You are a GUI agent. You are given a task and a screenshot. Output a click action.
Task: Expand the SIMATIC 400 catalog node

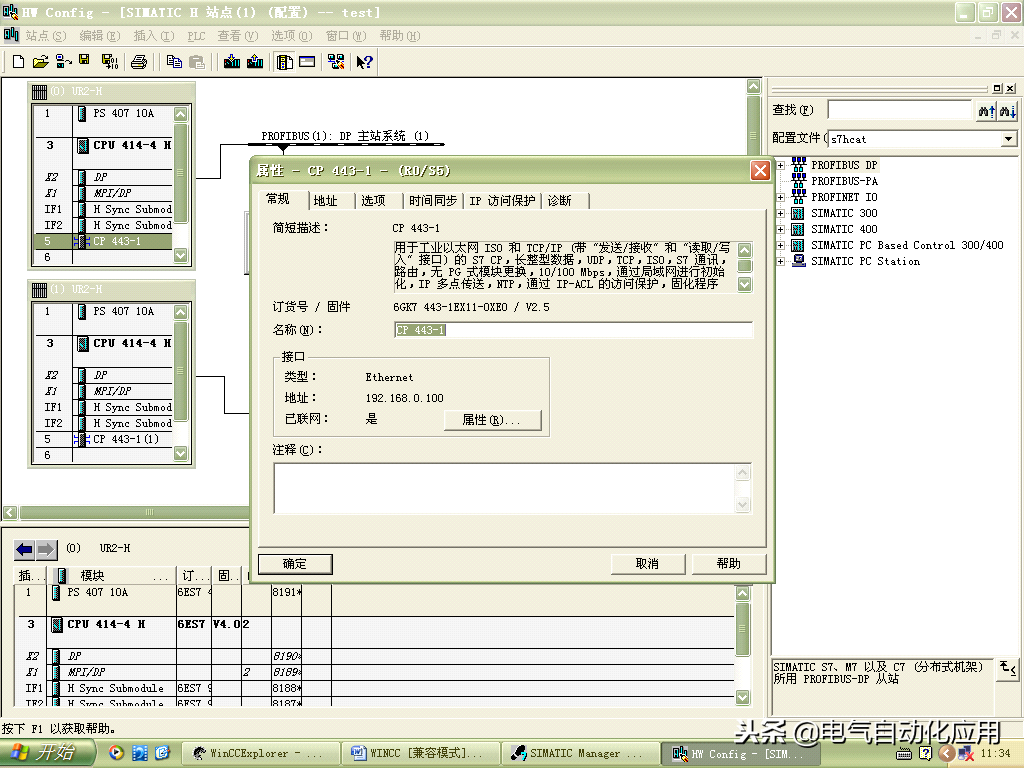[780, 229]
